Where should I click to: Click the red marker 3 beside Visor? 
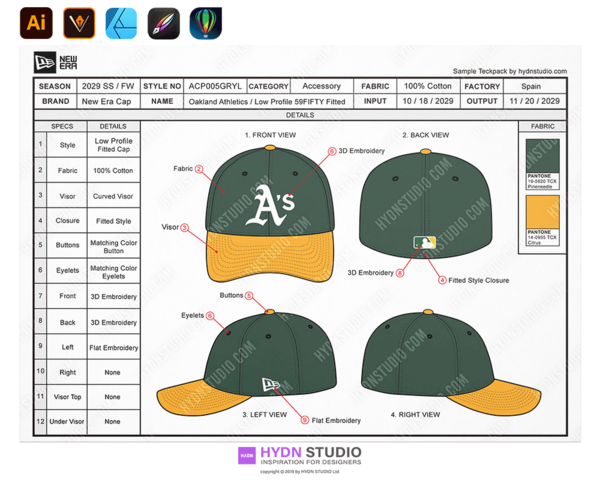click(x=184, y=228)
